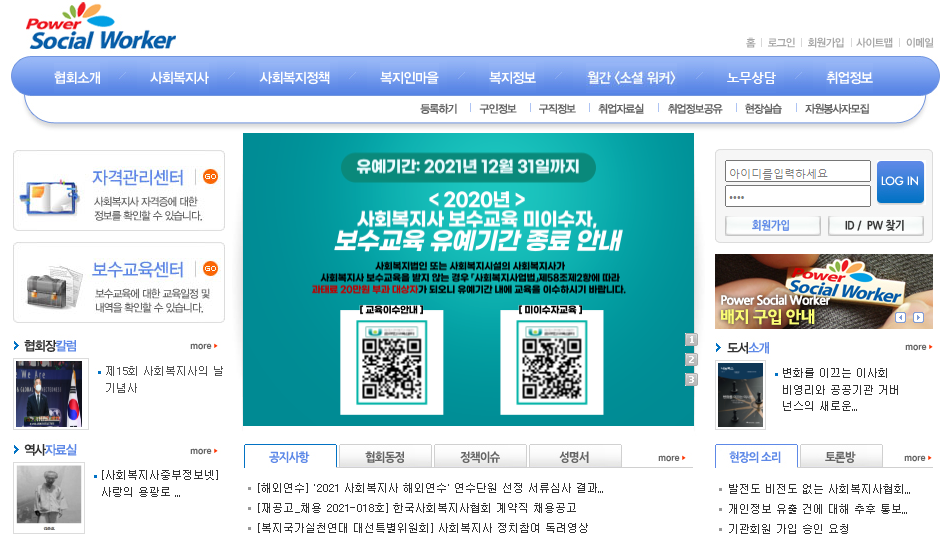The width and height of the screenshot is (950, 537).
Task: Select 구직정보 submenu item
Action: point(557,108)
